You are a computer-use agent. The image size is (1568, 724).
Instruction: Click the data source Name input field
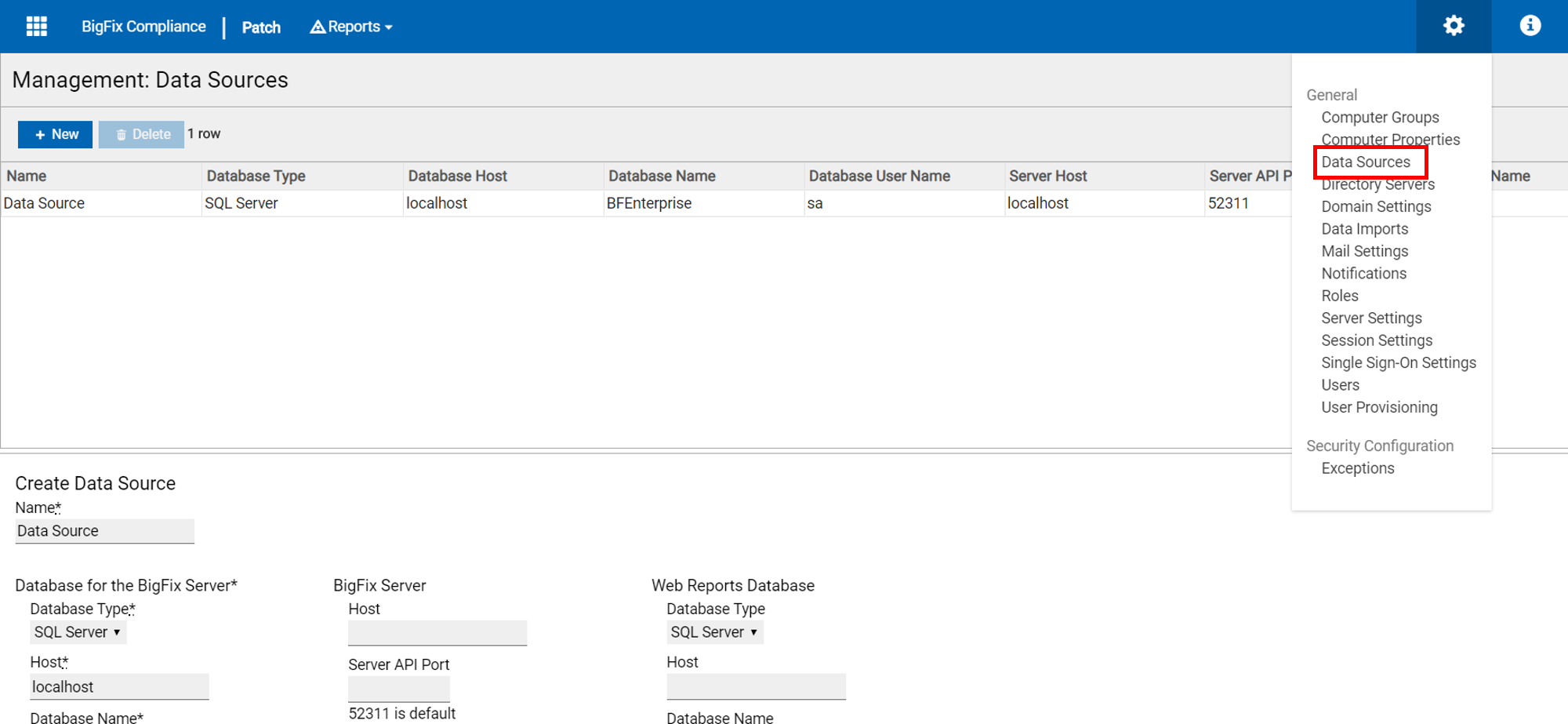[104, 531]
